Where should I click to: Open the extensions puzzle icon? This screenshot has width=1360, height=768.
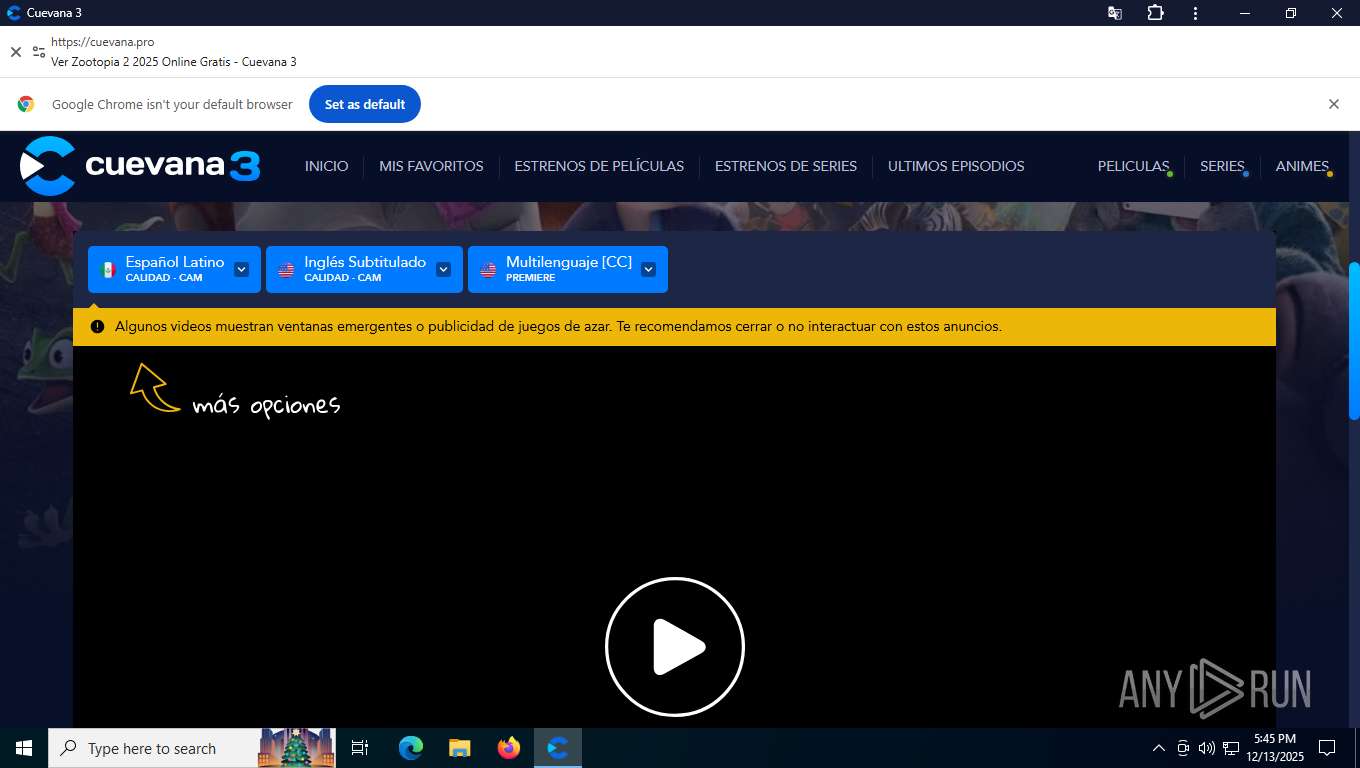(x=1155, y=13)
